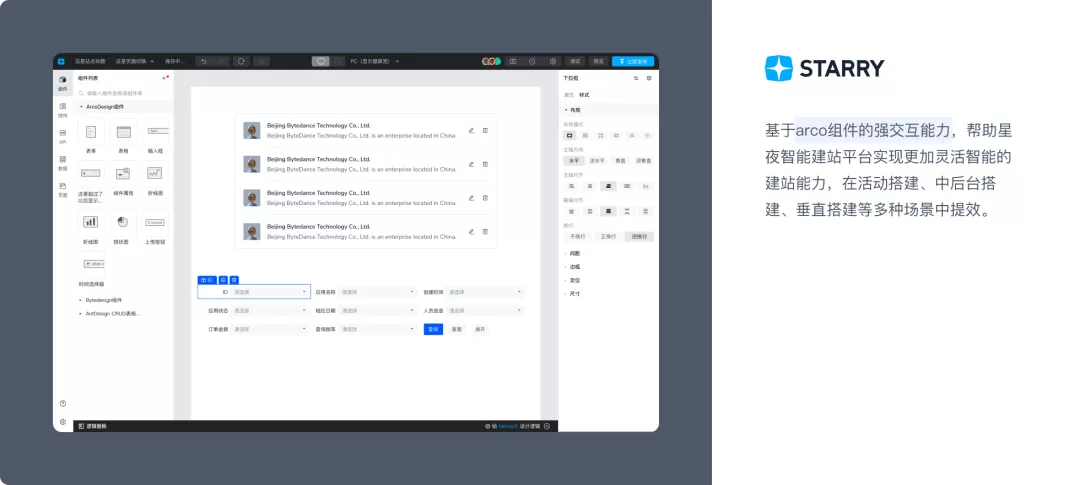Click swap icon in 下拉框 panel header
The width and height of the screenshot is (1080, 485).
tap(636, 78)
